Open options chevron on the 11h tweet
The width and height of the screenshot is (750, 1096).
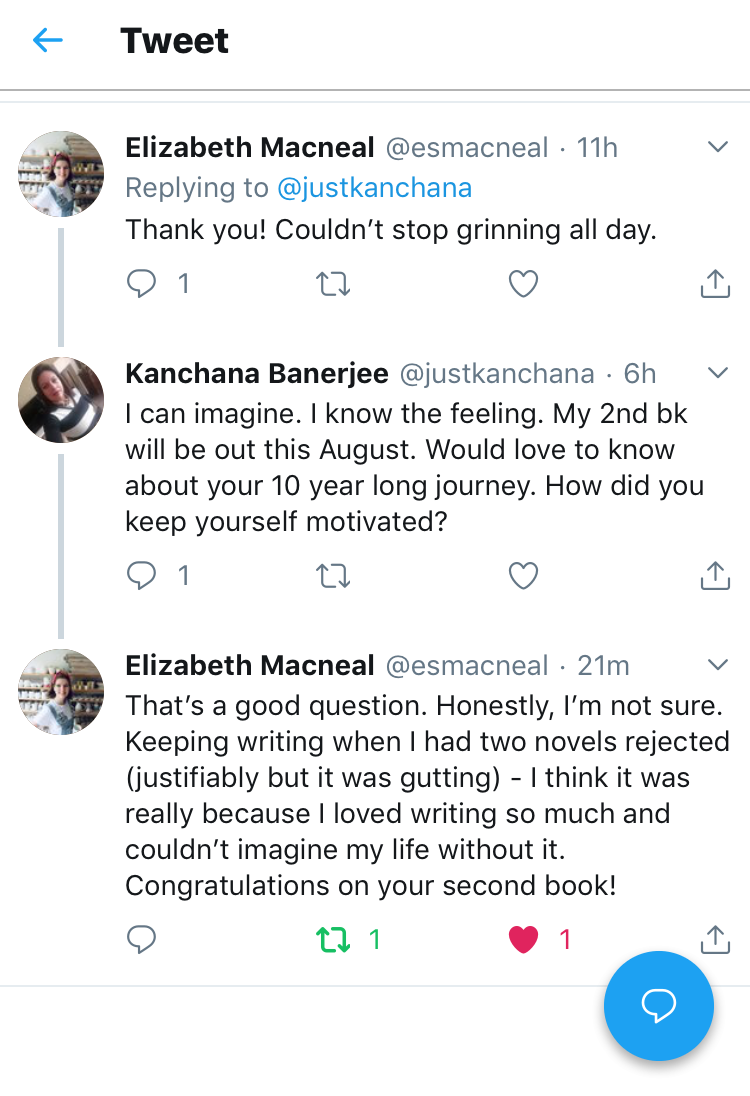click(717, 148)
